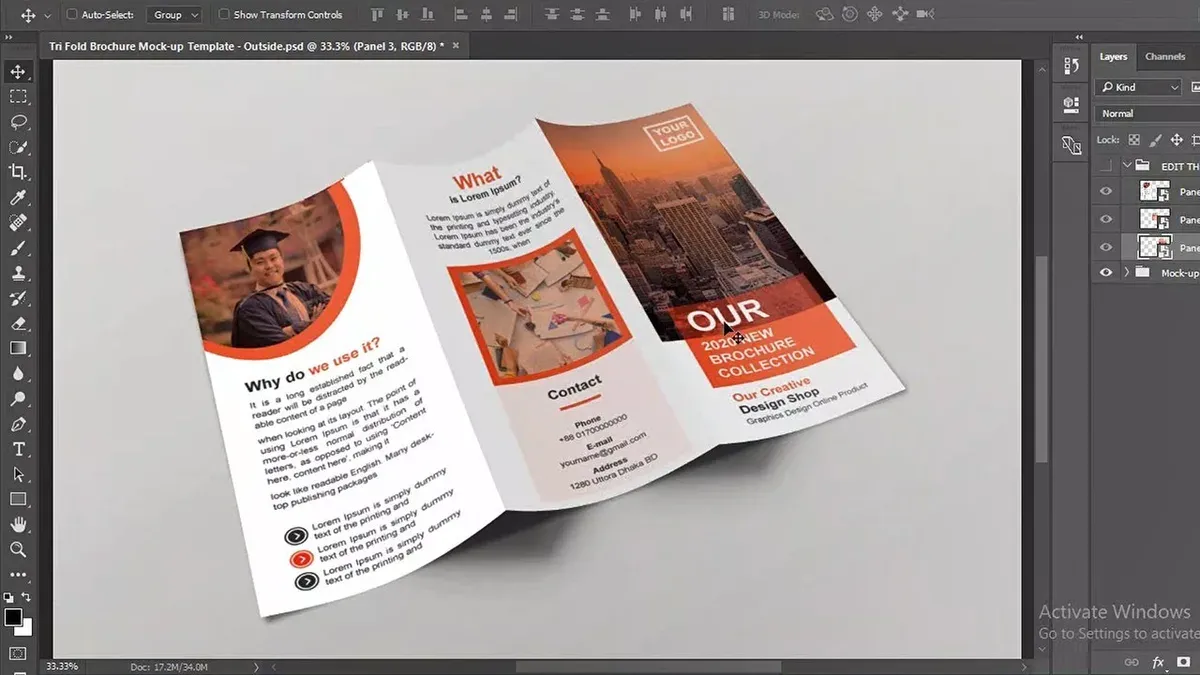Select the Blur tool
This screenshot has width=1200, height=675.
click(18, 373)
